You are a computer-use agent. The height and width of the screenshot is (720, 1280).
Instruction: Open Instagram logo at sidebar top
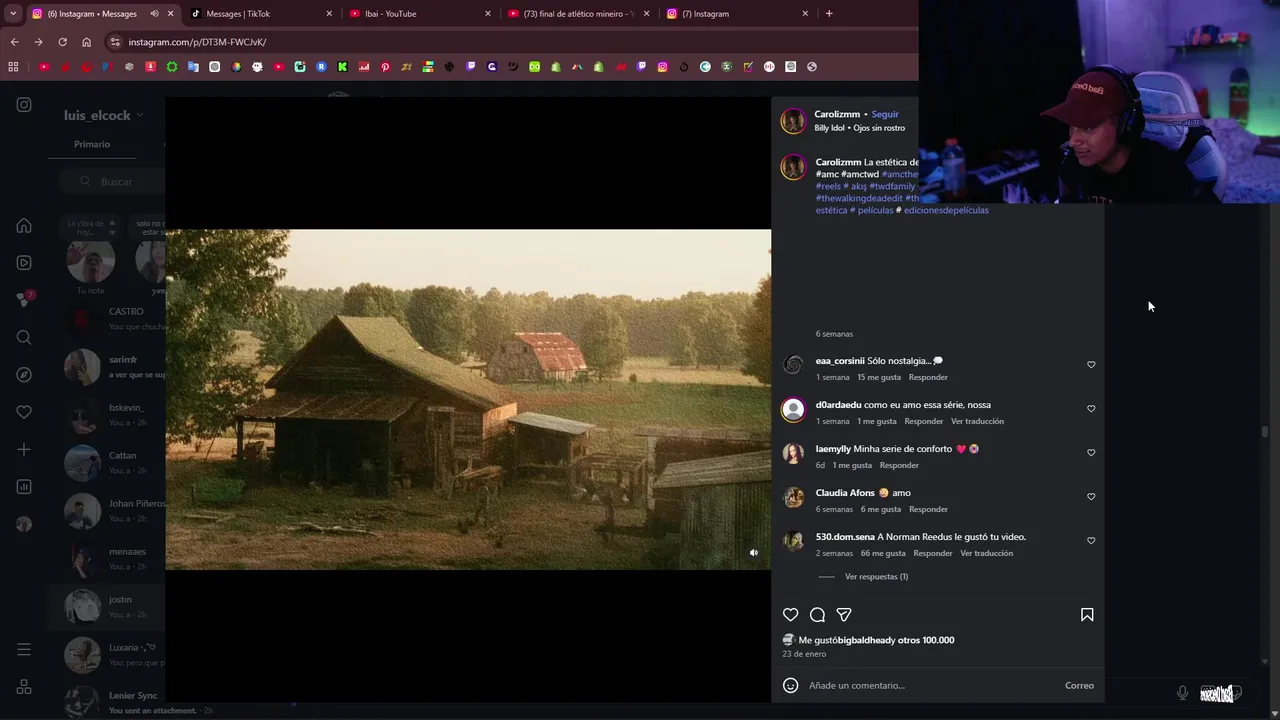(x=24, y=105)
